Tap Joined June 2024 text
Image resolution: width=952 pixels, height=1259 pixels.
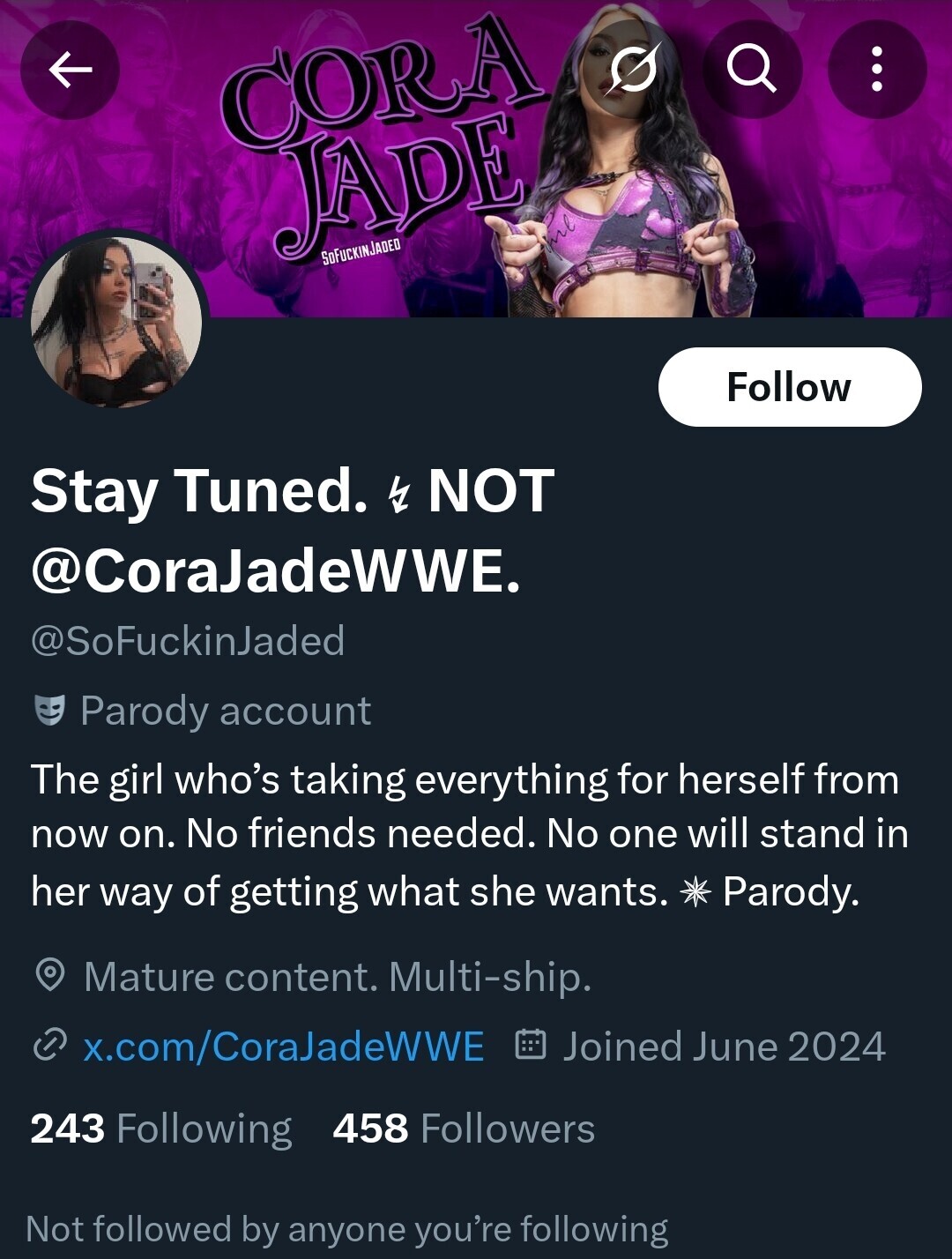pyautogui.click(x=724, y=1047)
